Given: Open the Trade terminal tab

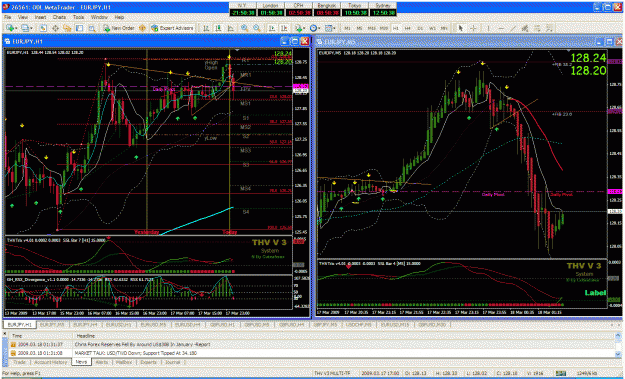Looking at the screenshot, I should coord(20,362).
